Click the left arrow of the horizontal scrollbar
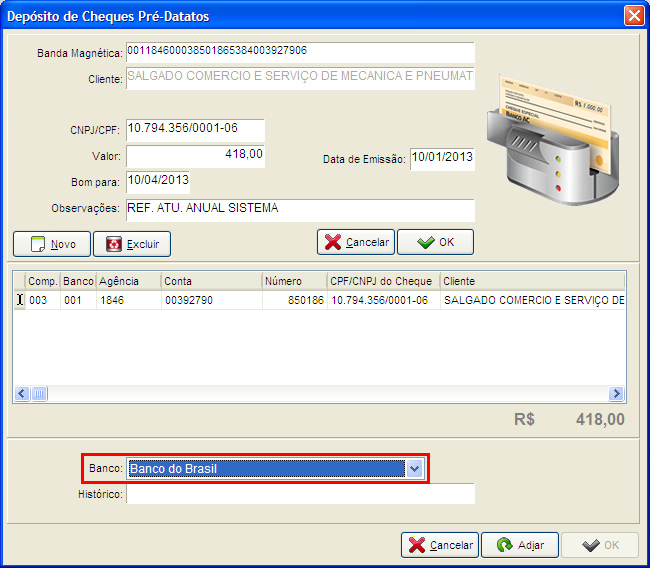The image size is (650, 568). pyautogui.click(x=22, y=394)
